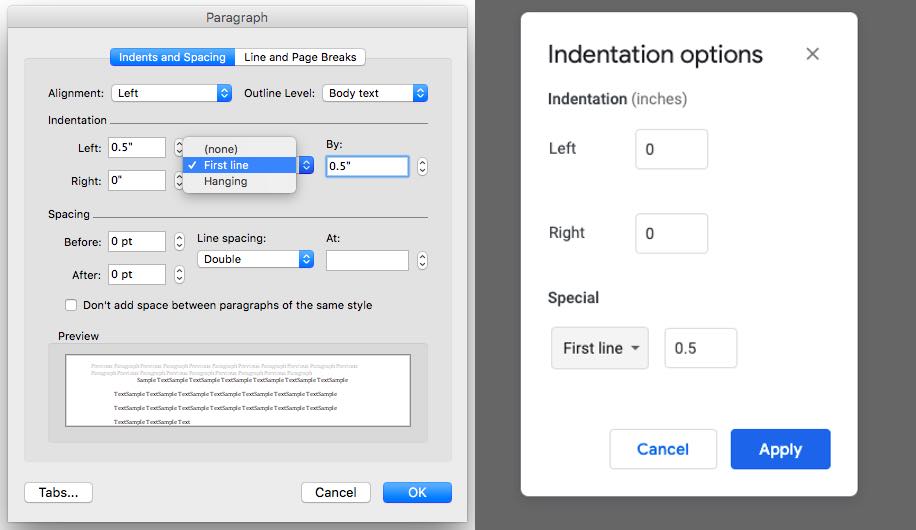Click Cancel in Paragraph dialog
The height and width of the screenshot is (530, 916).
point(336,493)
